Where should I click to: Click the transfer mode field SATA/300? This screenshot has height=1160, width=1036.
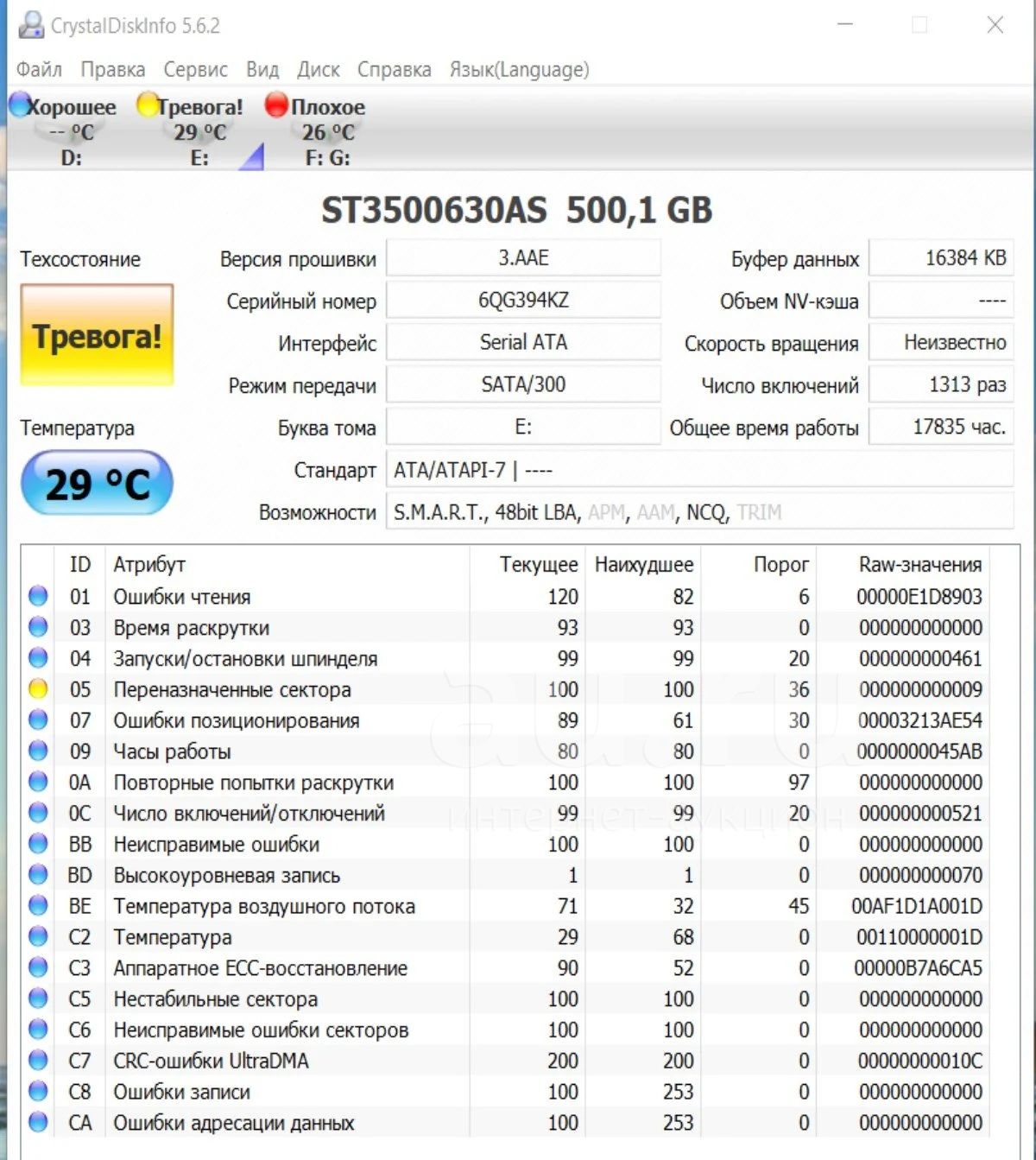click(x=523, y=384)
